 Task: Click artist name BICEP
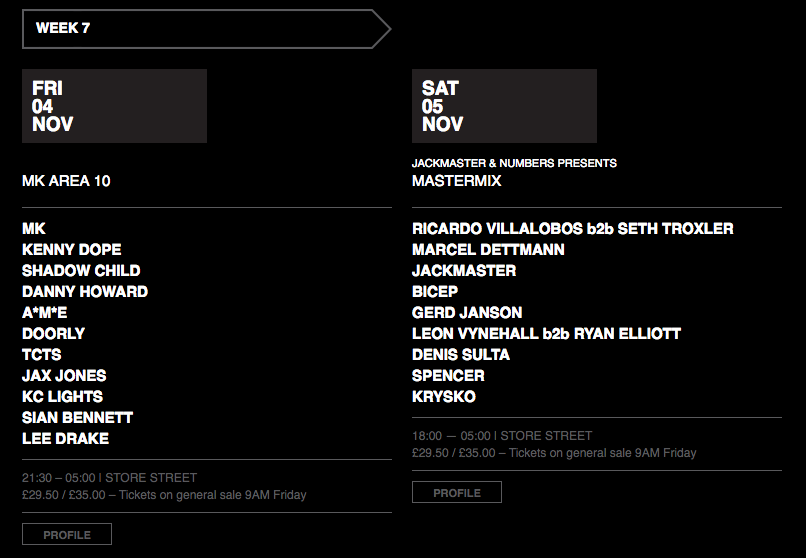tap(435, 292)
